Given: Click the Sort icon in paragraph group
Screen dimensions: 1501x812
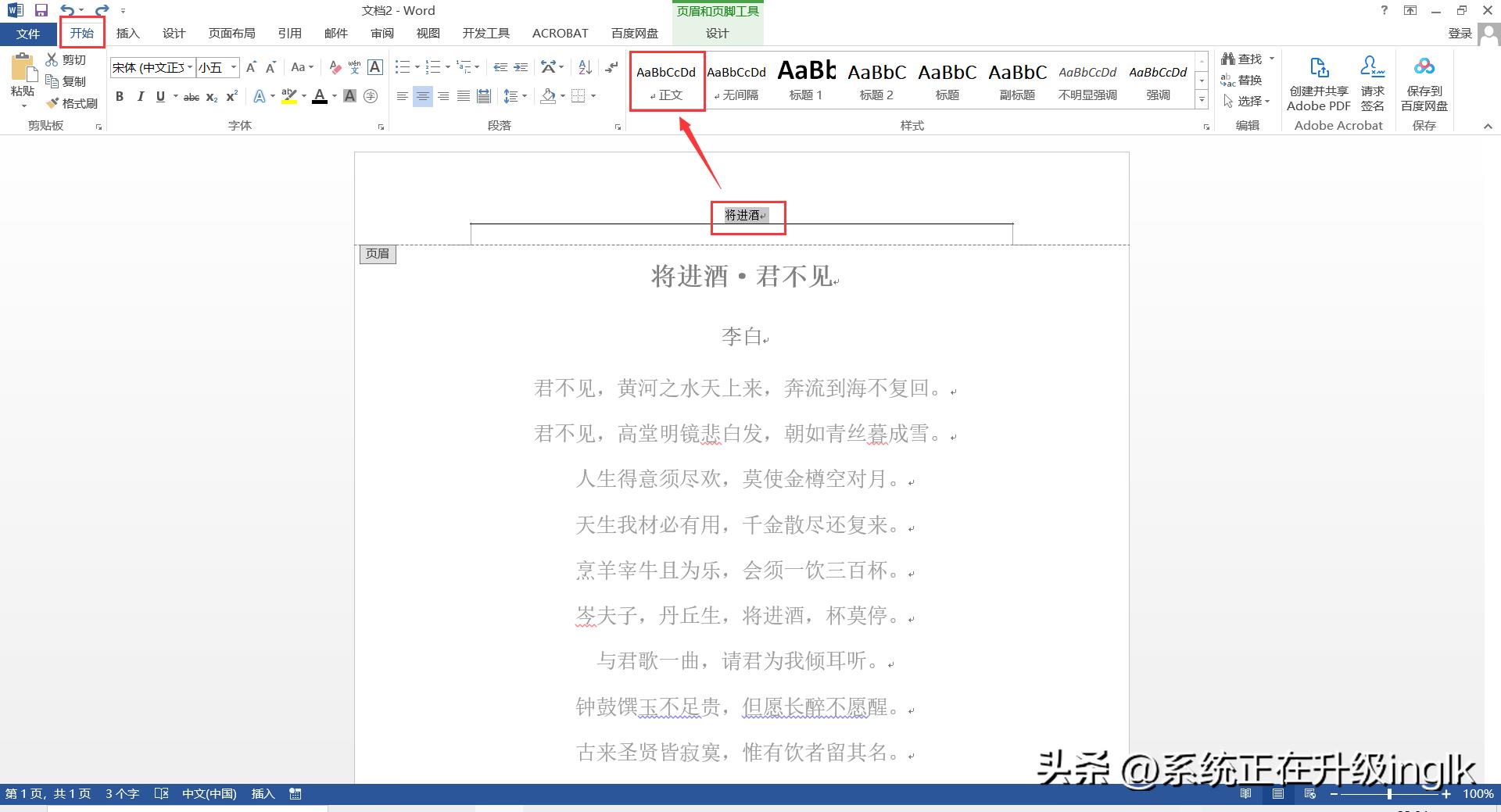Looking at the screenshot, I should click(x=585, y=68).
